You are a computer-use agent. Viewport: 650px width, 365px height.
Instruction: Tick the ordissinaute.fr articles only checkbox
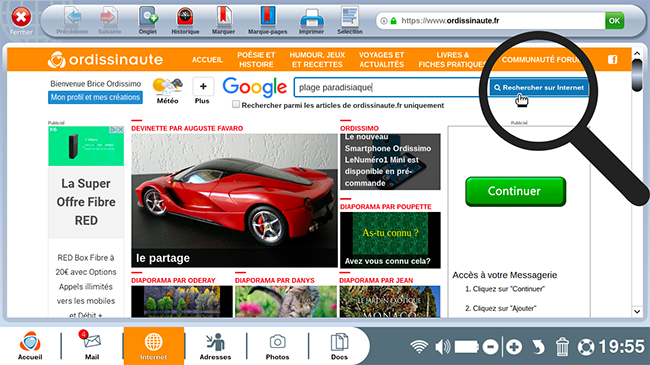pos(236,105)
